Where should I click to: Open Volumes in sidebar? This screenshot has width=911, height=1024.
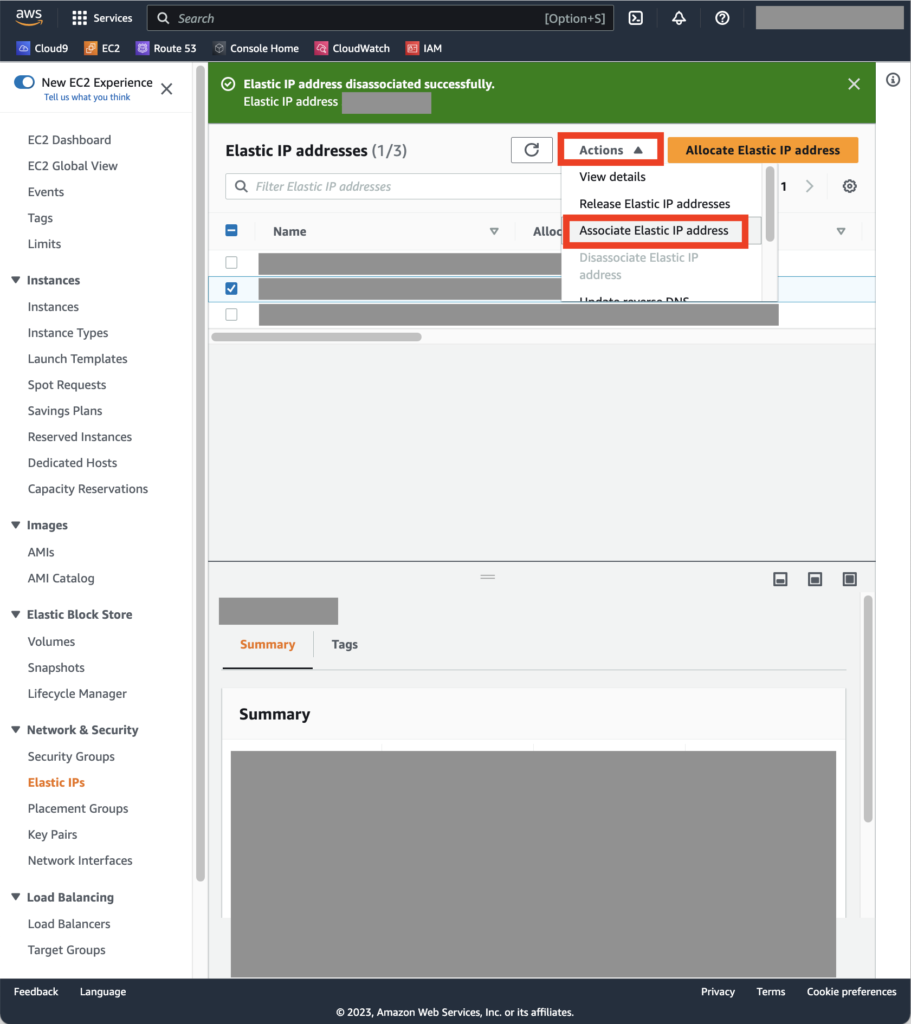coord(51,641)
